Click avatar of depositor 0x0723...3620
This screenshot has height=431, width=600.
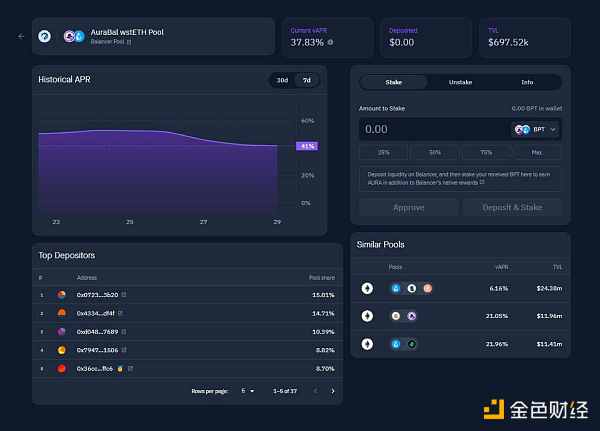coord(61,294)
